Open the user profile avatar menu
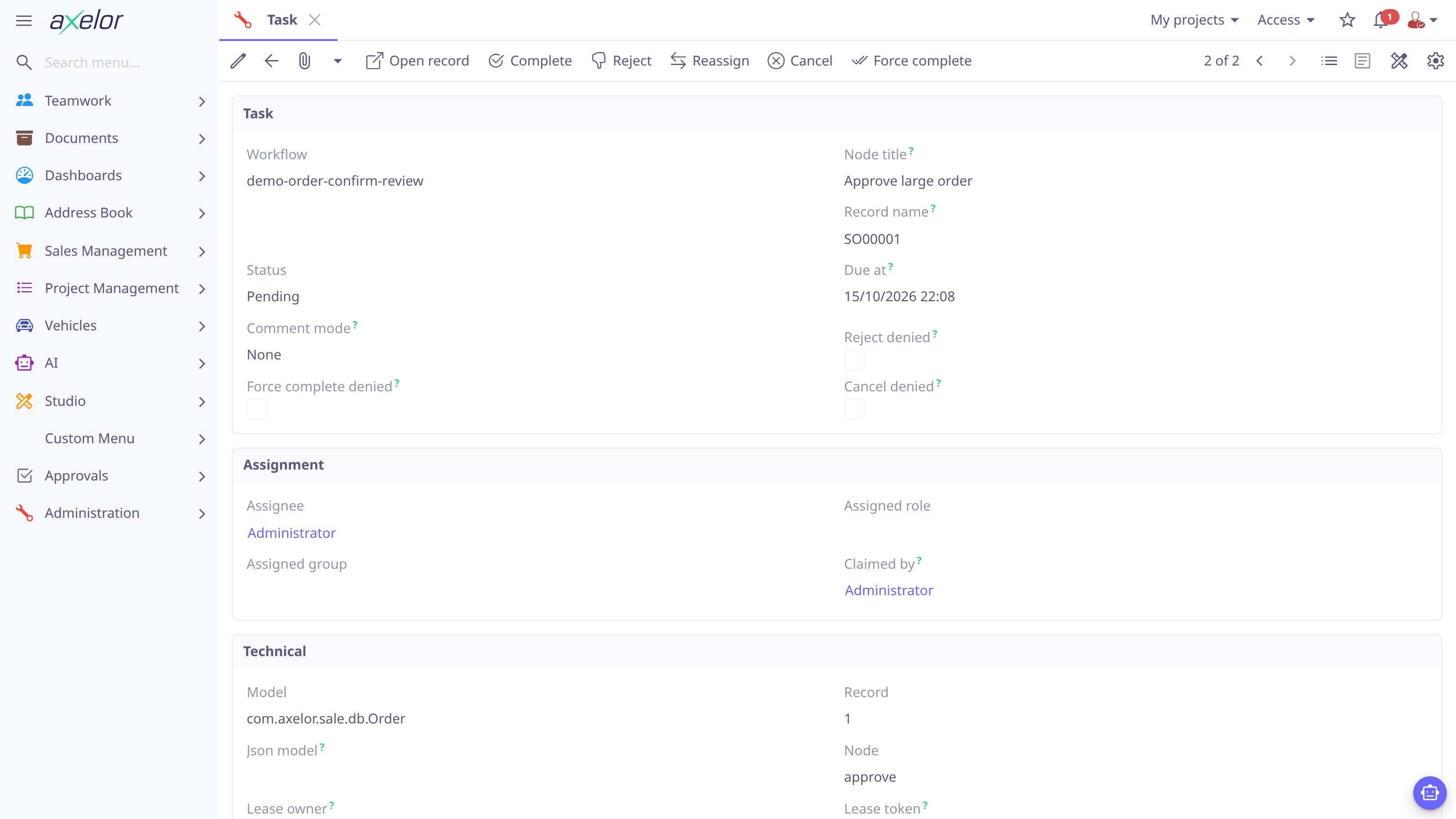 [1422, 20]
